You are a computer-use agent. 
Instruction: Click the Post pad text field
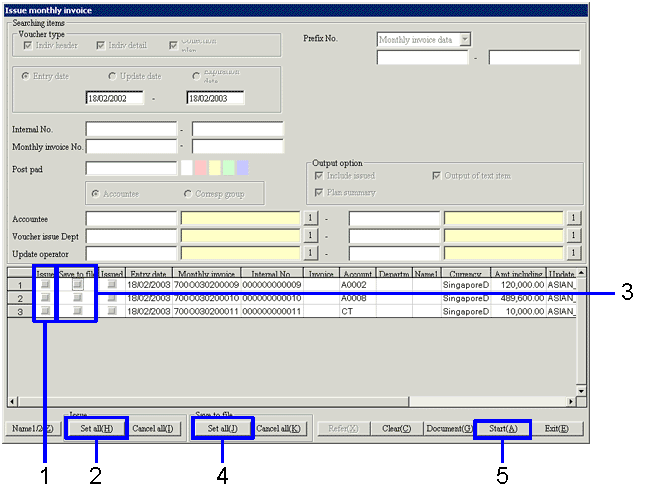[x=131, y=168]
